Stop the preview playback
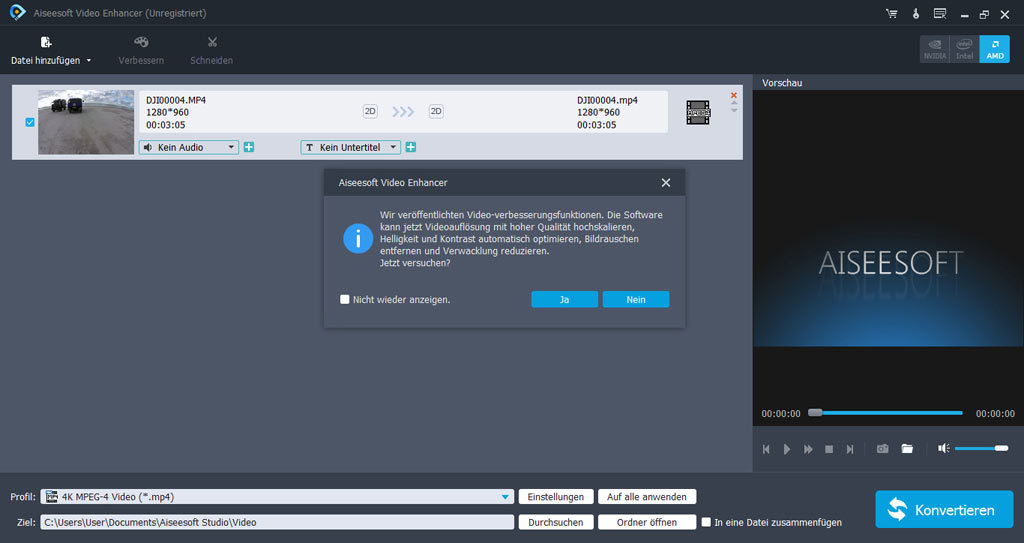Screen dimensions: 1024x543 point(829,449)
